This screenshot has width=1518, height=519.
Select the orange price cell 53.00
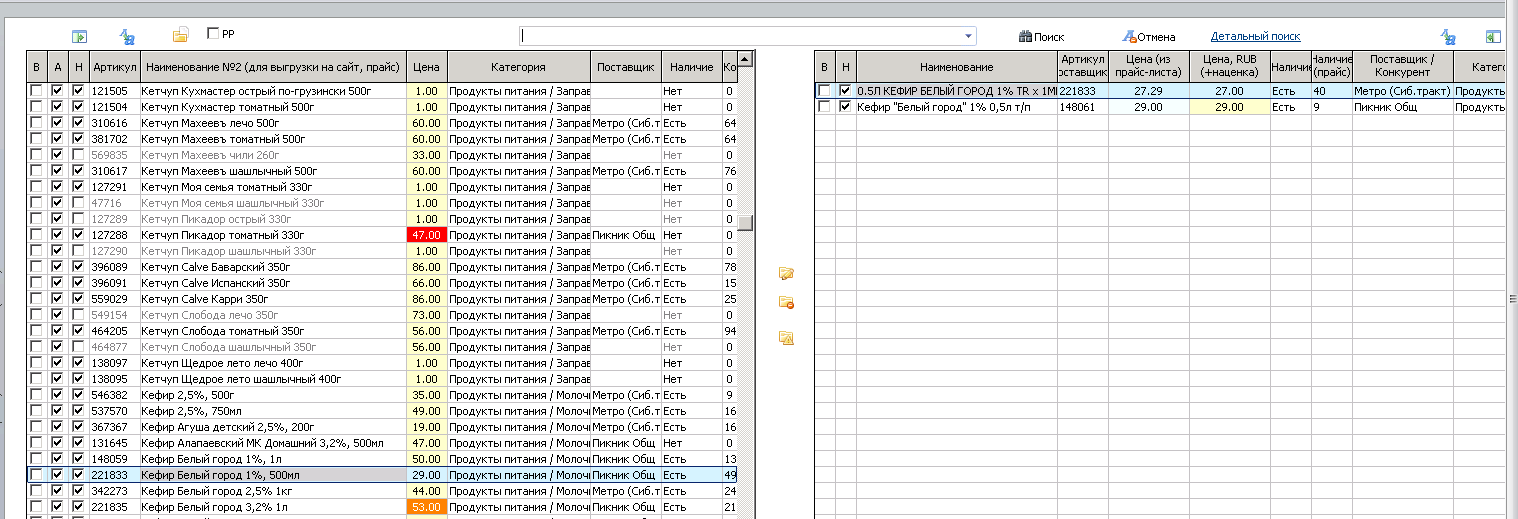(x=427, y=507)
